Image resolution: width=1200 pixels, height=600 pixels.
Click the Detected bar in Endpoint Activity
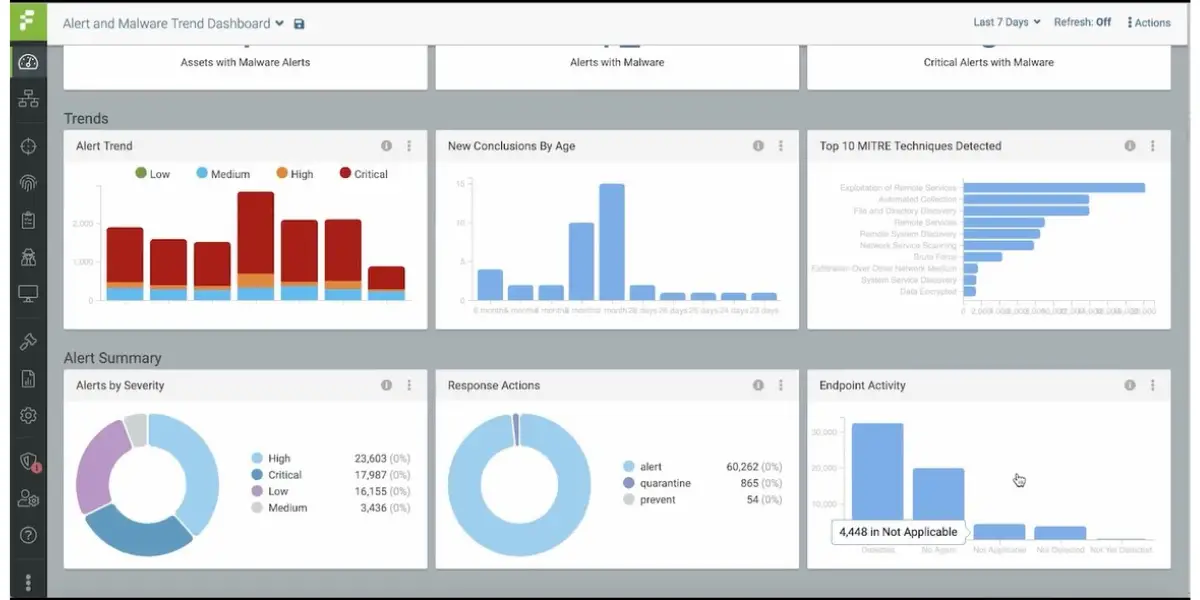[x=877, y=483]
